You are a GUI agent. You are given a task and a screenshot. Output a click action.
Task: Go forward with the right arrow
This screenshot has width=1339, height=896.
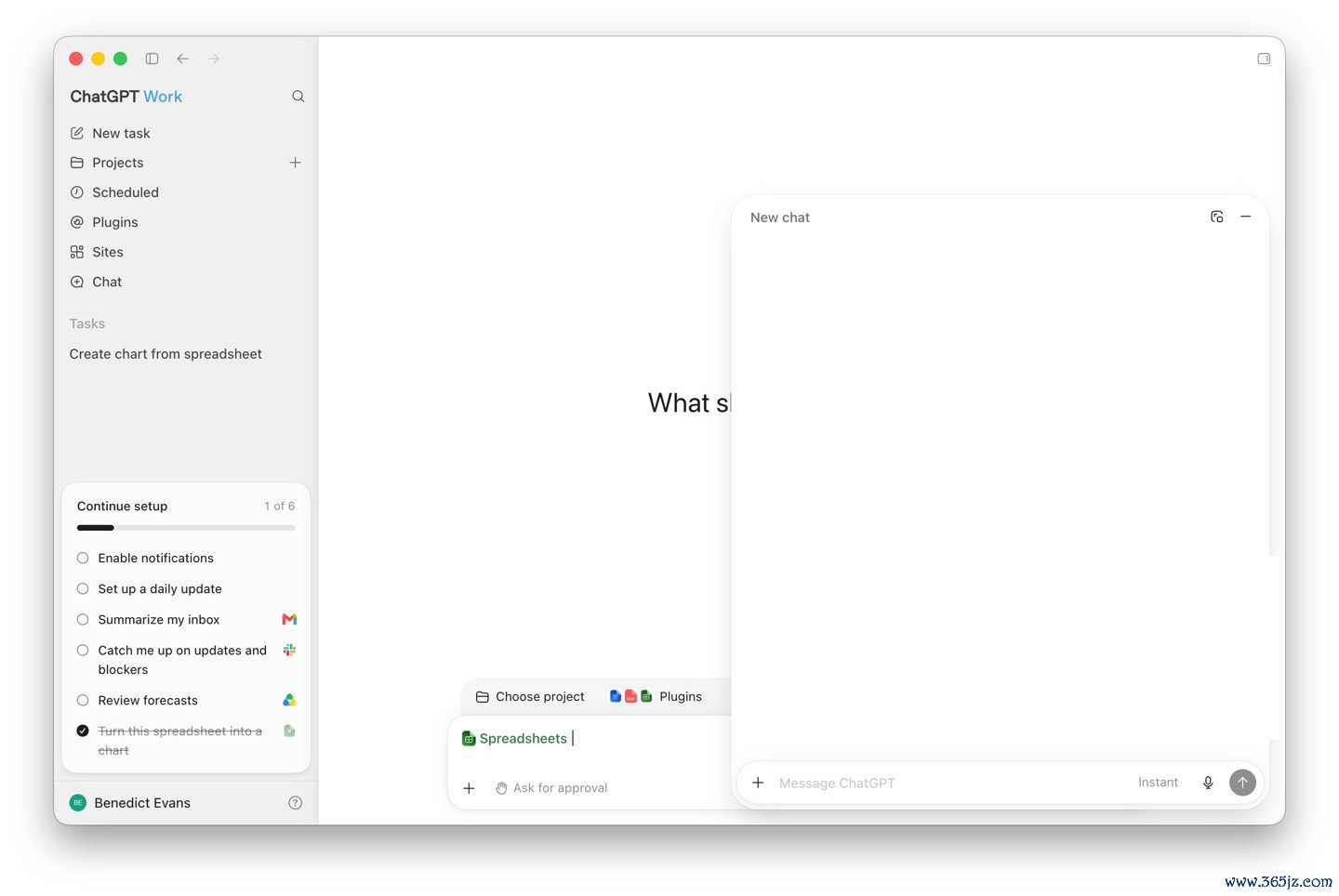(213, 59)
